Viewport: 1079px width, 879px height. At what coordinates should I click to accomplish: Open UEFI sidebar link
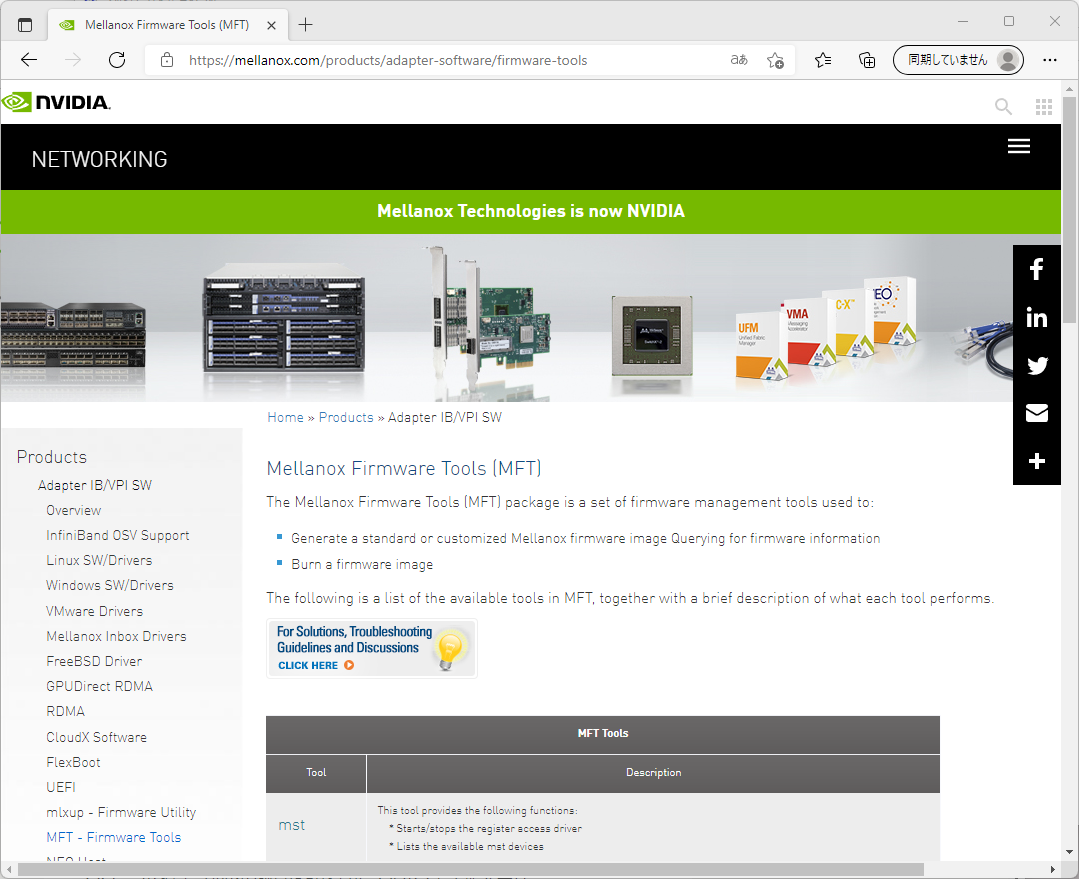(61, 787)
